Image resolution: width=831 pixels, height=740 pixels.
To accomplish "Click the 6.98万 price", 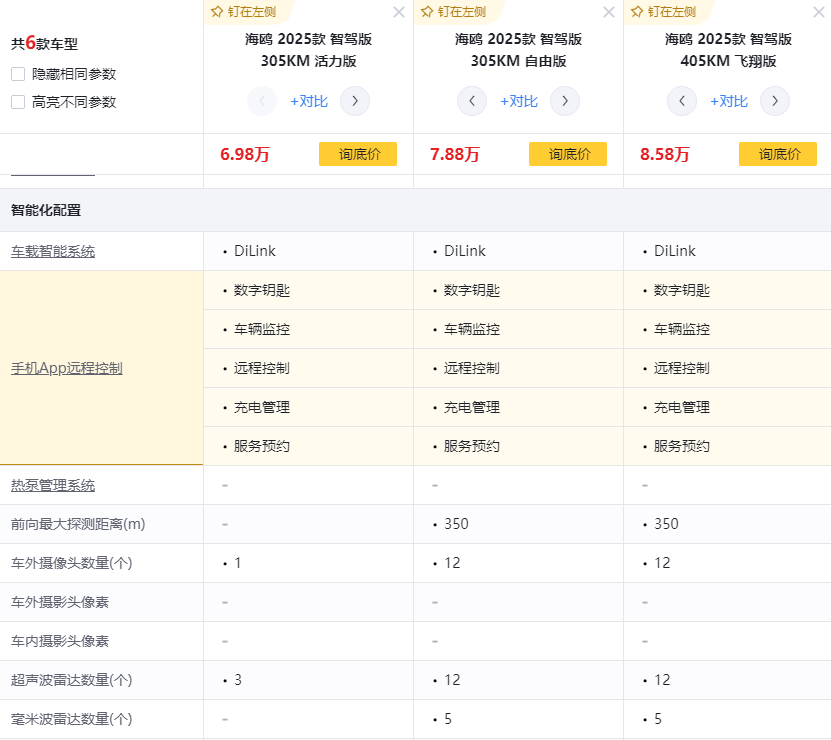I will click(x=245, y=154).
